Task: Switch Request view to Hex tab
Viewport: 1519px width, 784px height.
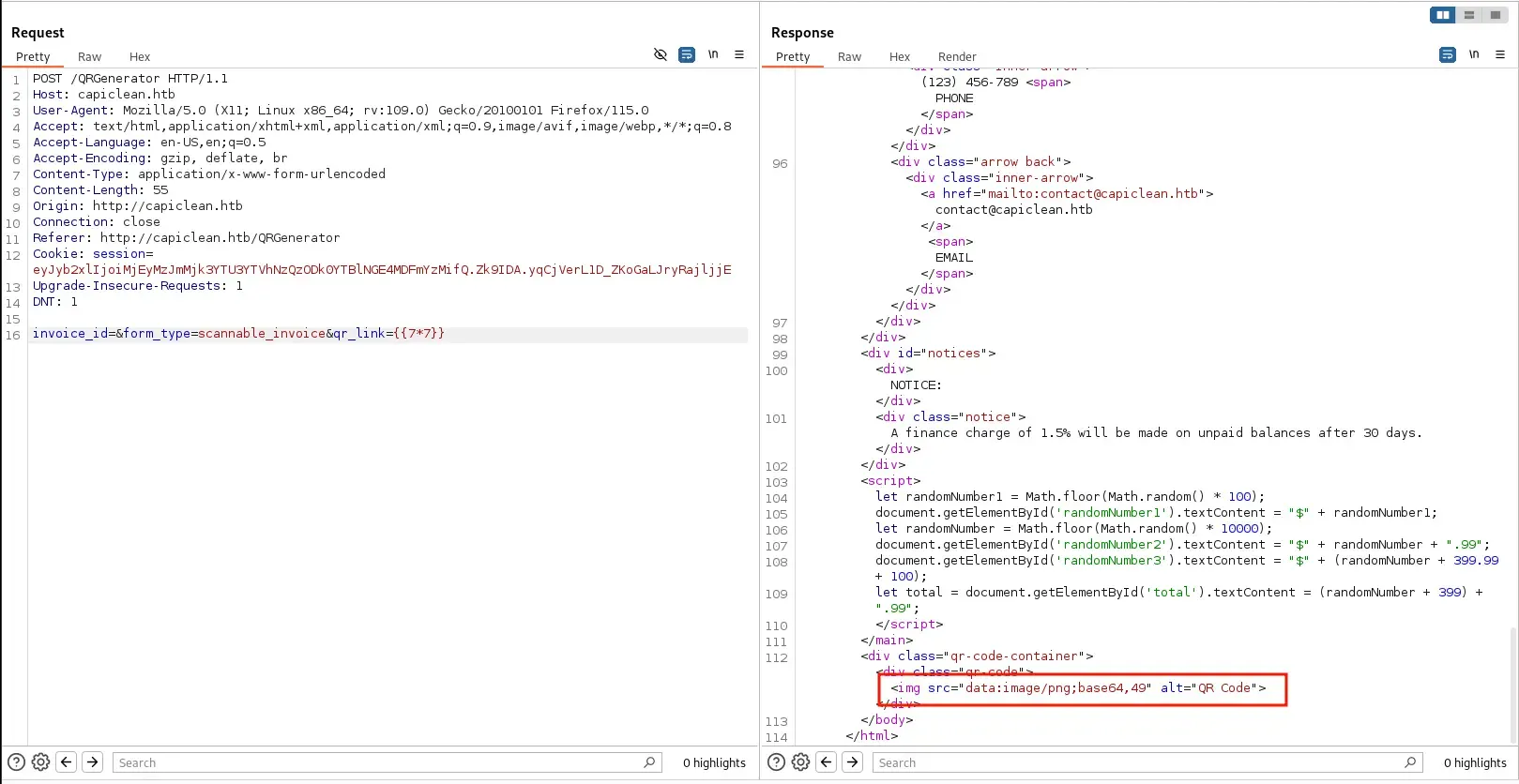Action: pos(140,57)
